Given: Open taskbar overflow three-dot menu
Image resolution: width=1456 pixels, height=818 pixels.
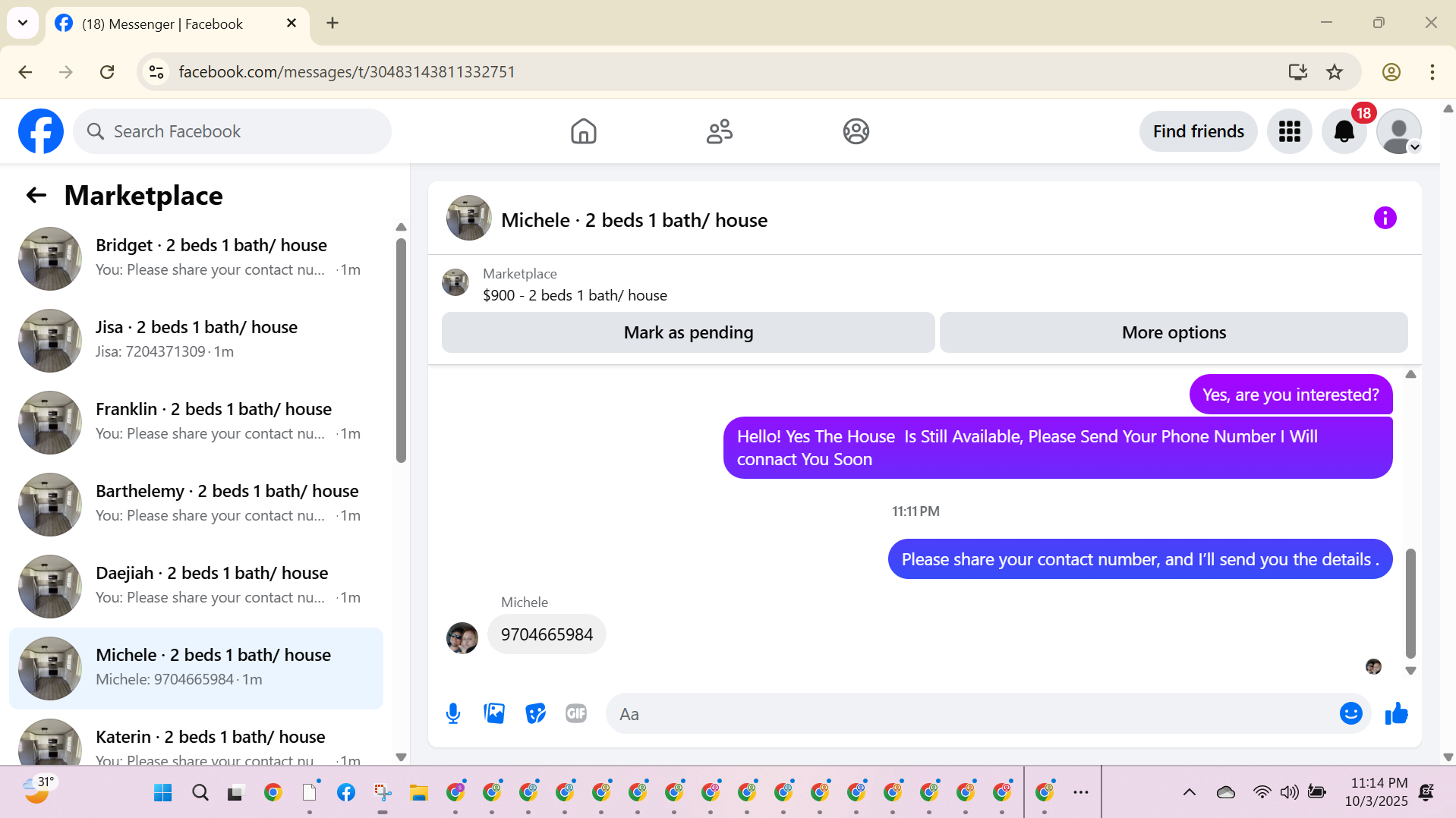Looking at the screenshot, I should [1081, 793].
